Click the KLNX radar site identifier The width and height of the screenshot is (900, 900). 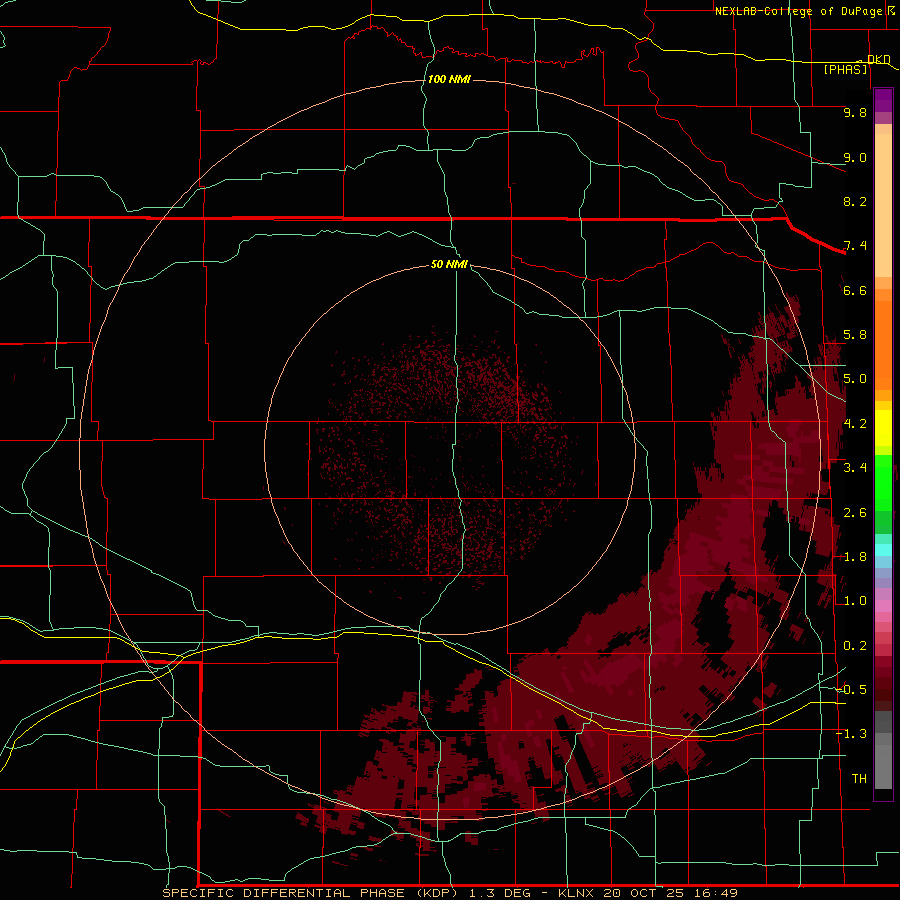(x=577, y=893)
